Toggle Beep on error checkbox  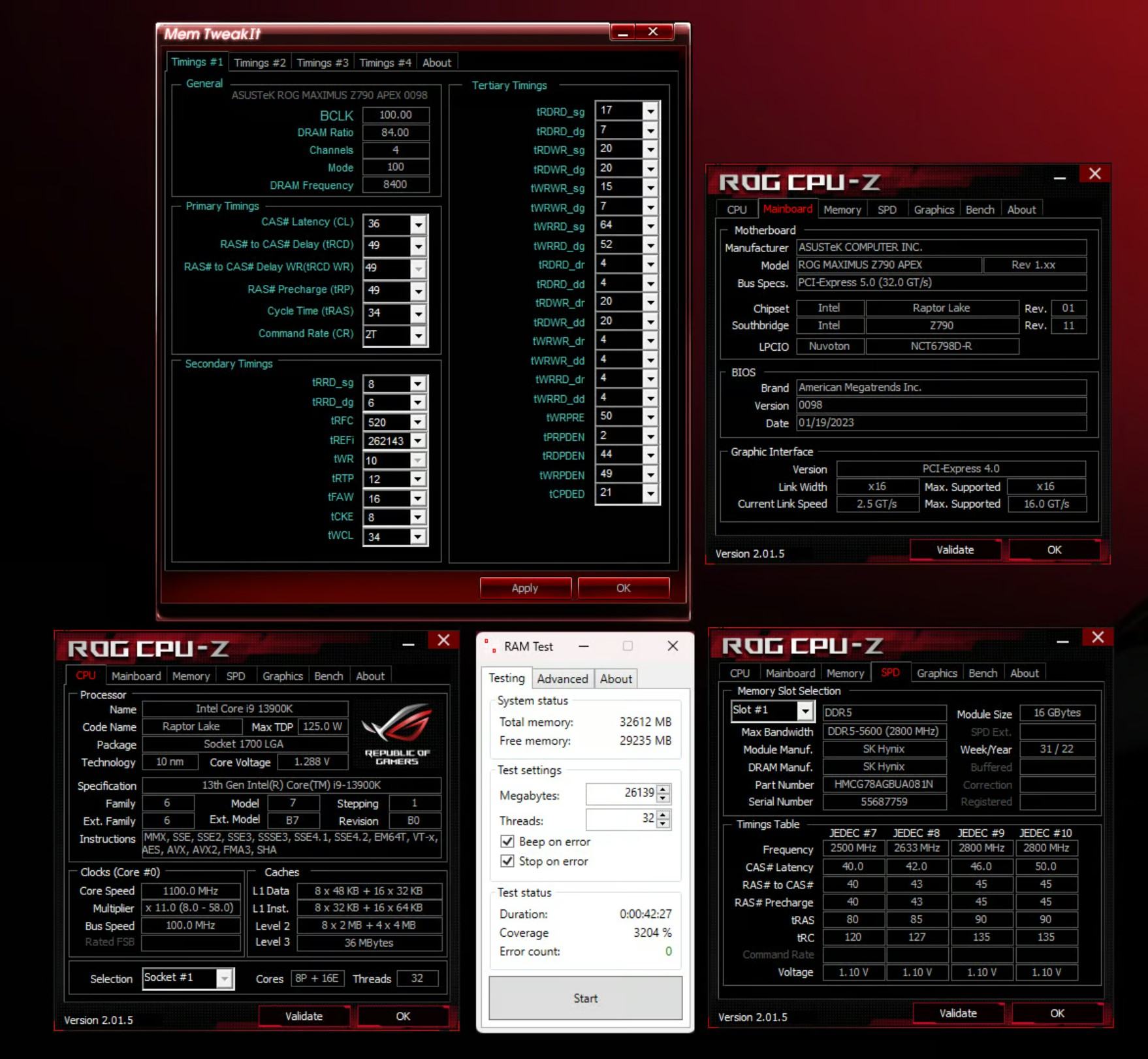click(x=507, y=841)
